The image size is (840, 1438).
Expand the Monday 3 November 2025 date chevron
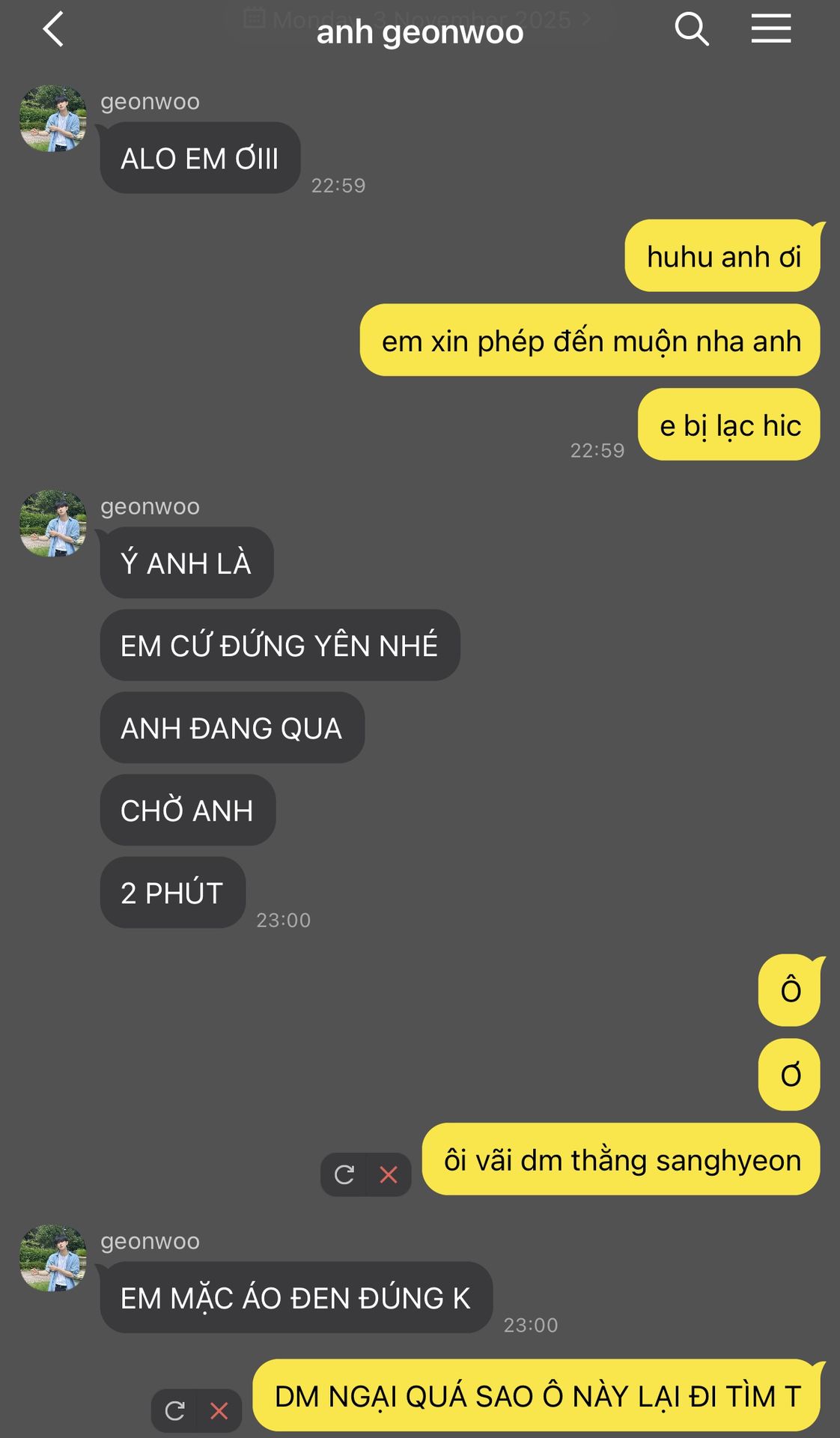coord(586,18)
